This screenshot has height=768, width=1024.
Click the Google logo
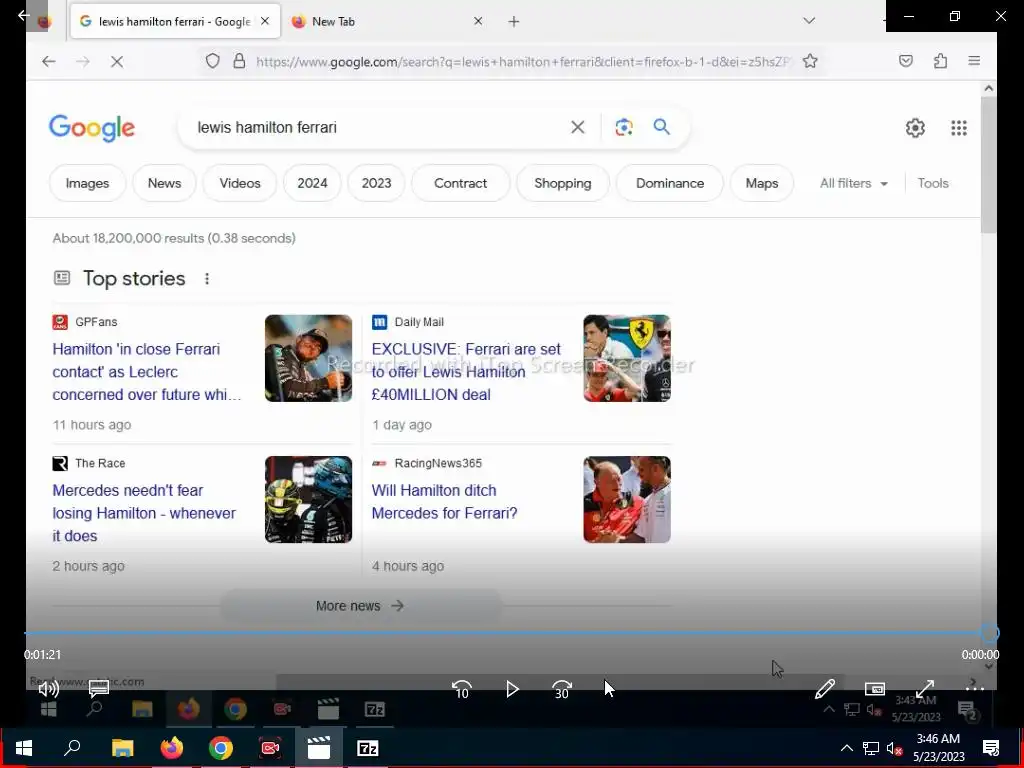point(92,128)
